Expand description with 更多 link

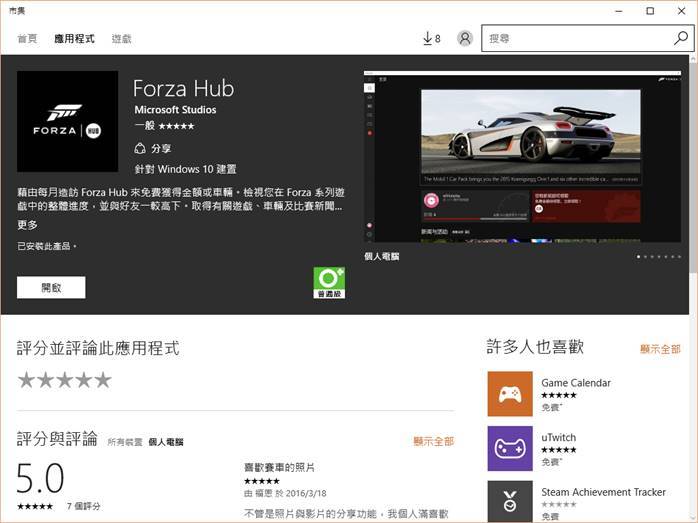[27, 225]
